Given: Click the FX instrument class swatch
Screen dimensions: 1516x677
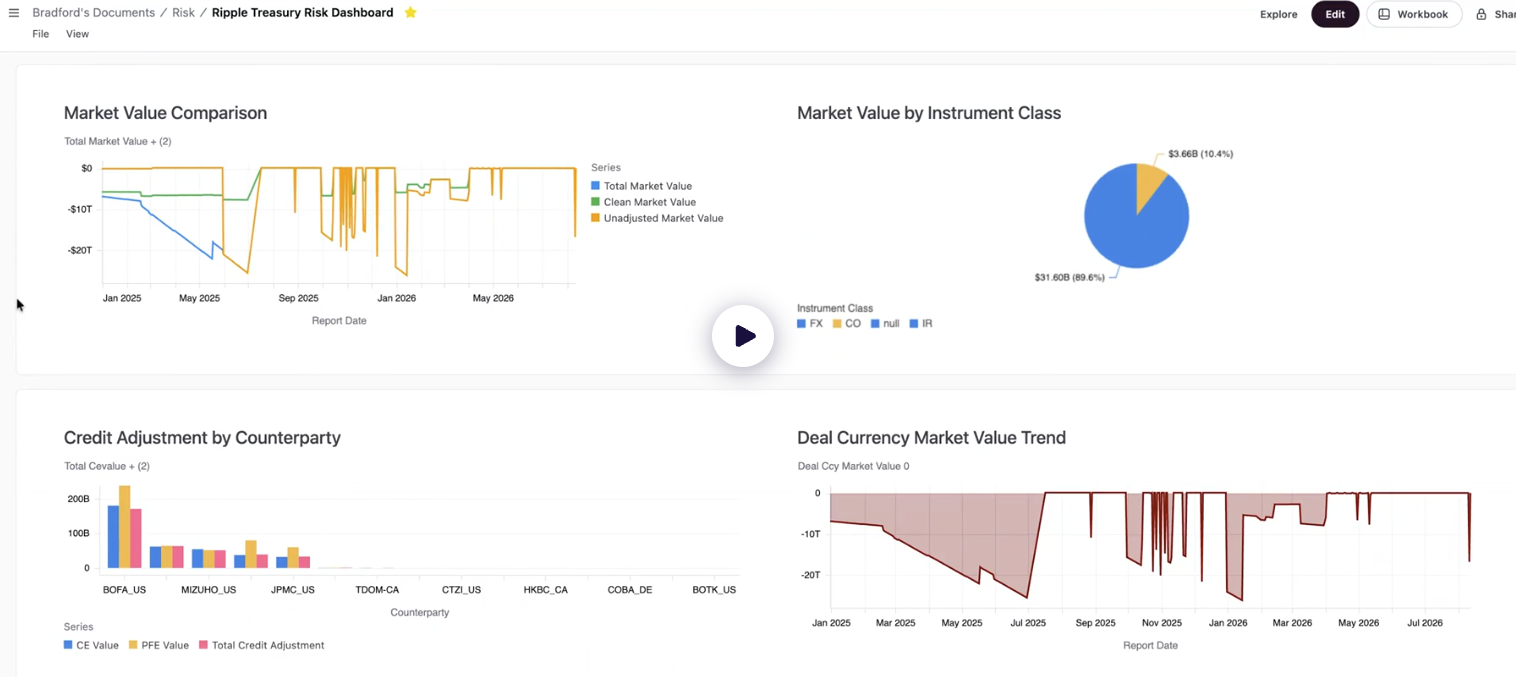Looking at the screenshot, I should pyautogui.click(x=802, y=324).
